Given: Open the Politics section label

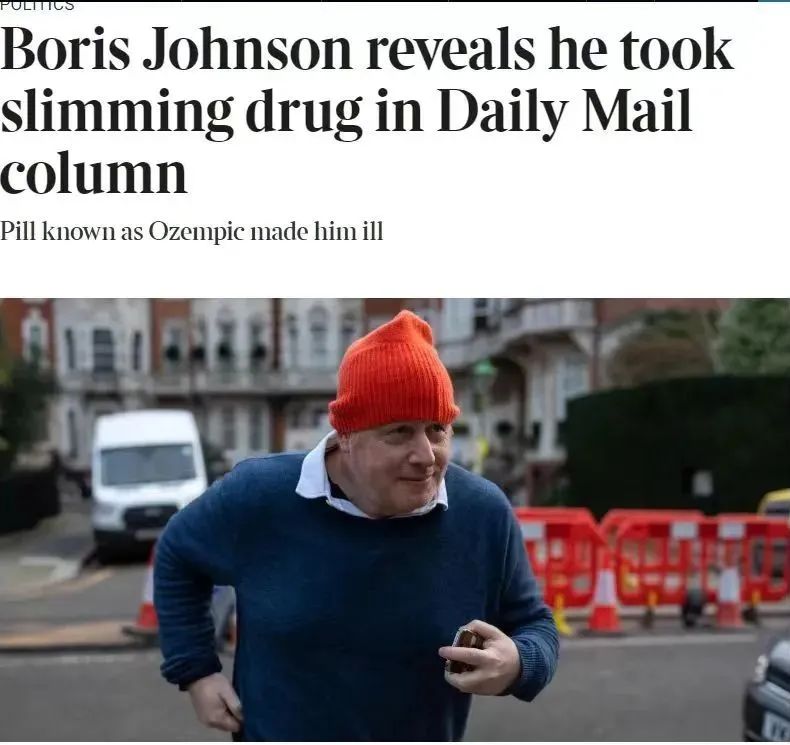Looking at the screenshot, I should point(37,5).
